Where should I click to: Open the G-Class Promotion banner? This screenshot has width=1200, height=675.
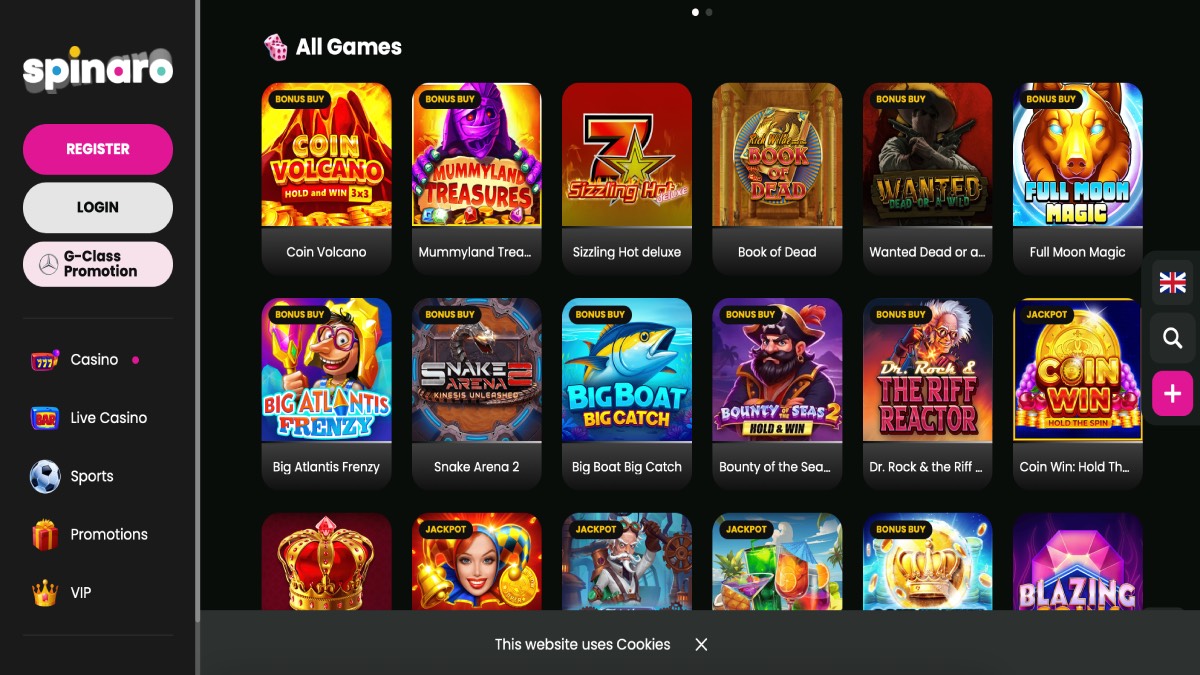pyautogui.click(x=98, y=264)
